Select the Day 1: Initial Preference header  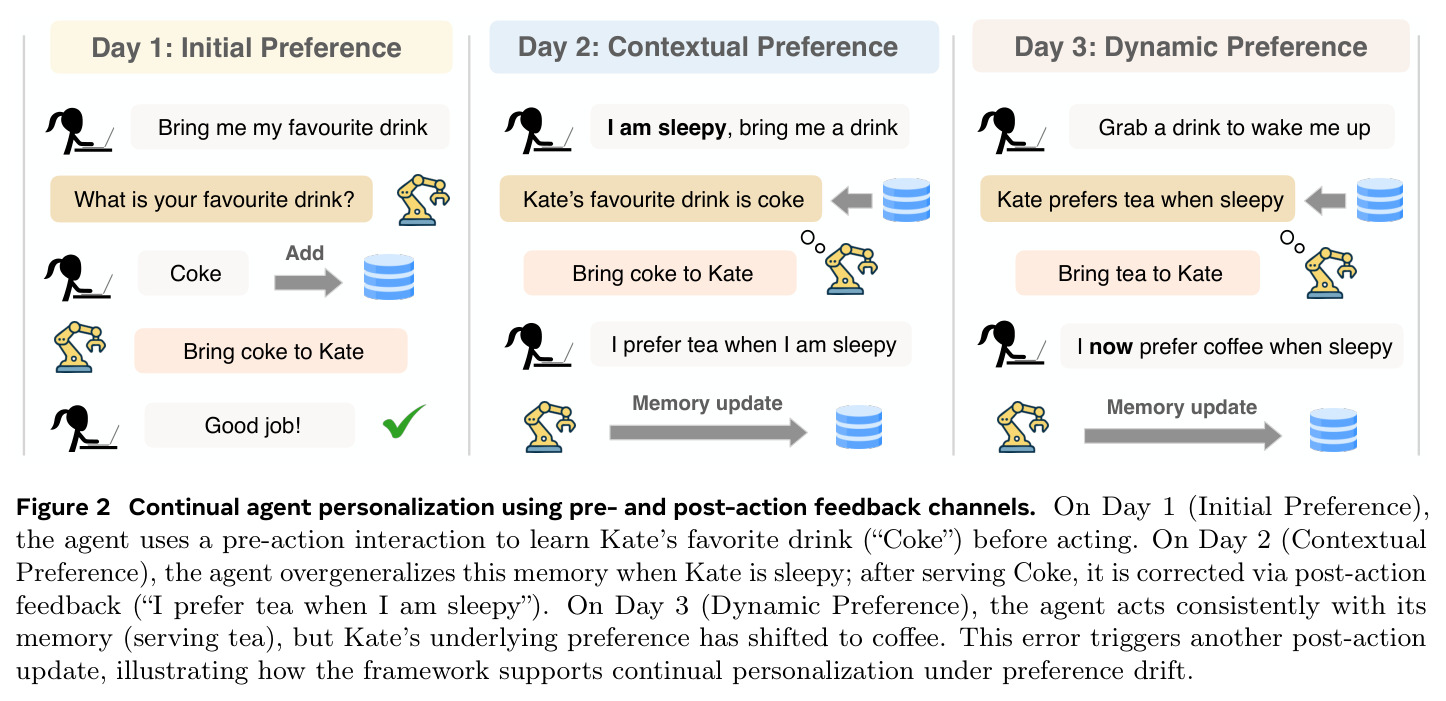[x=246, y=48]
